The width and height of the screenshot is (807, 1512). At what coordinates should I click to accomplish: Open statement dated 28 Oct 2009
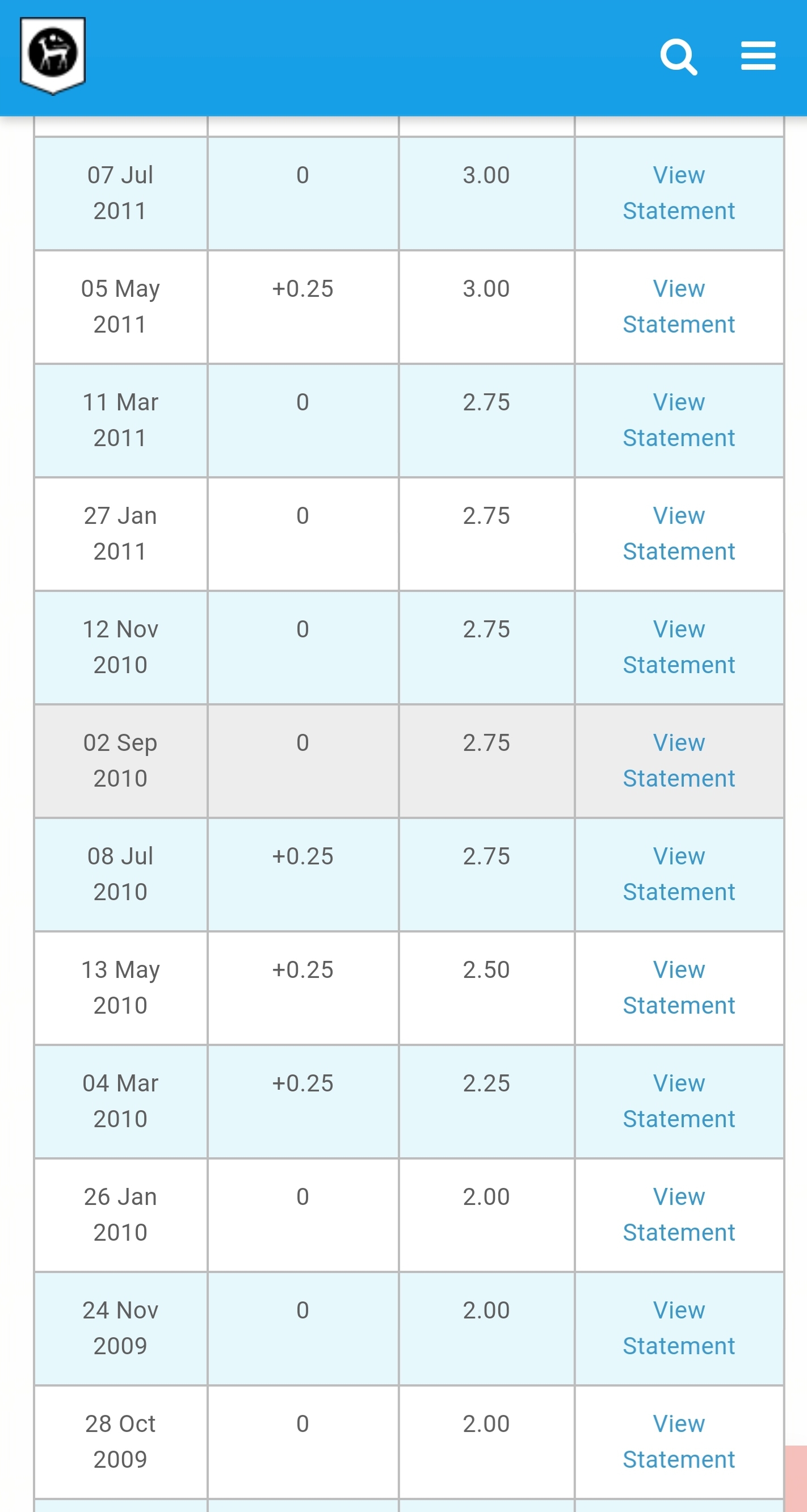click(x=679, y=1442)
